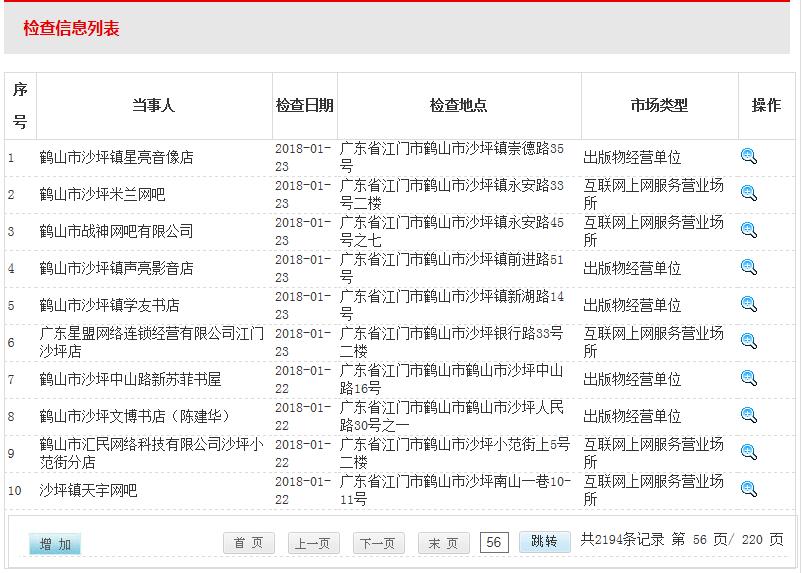View record icon for 鹤山市沙坪镇学友书店

coord(748,304)
